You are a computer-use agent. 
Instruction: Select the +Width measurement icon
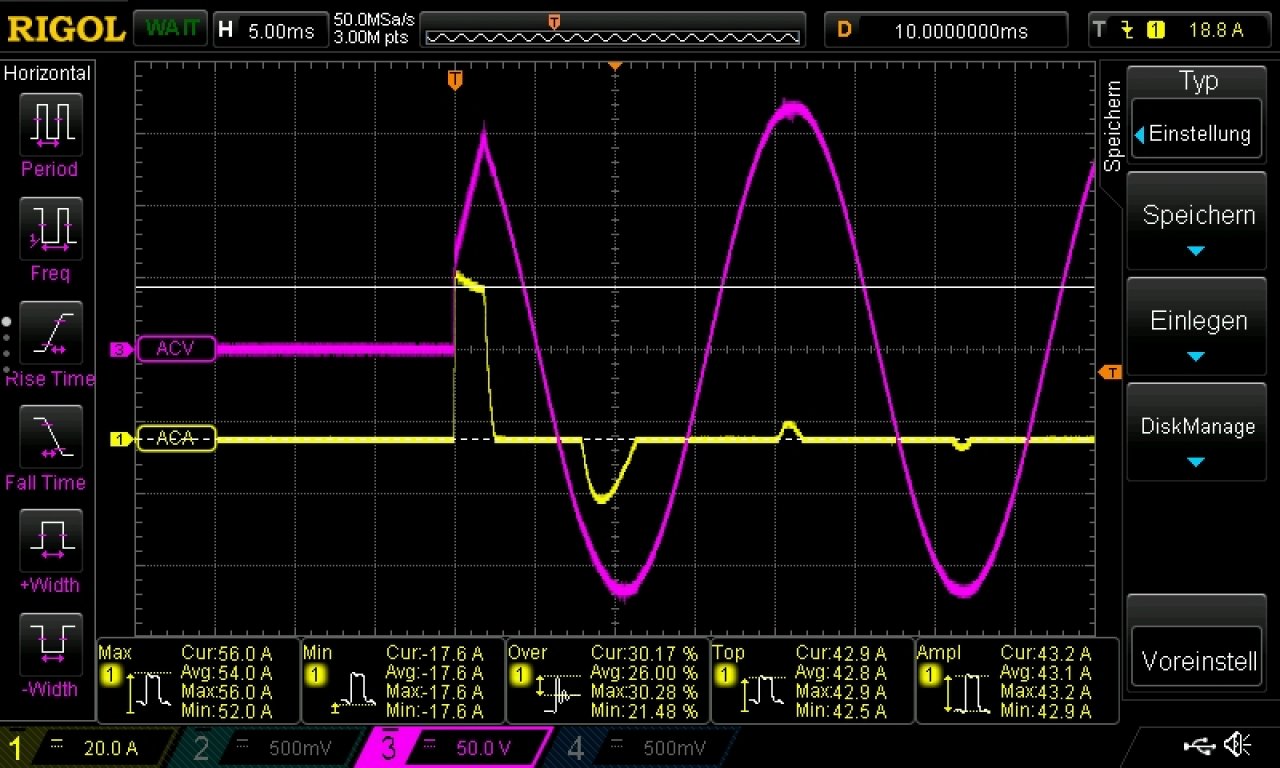tap(50, 541)
